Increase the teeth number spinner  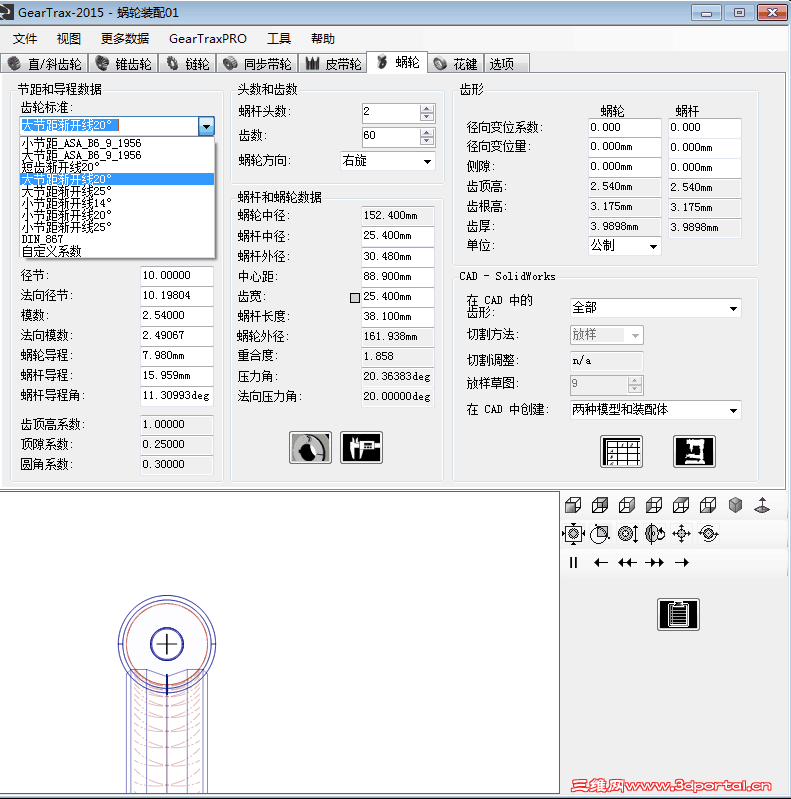click(x=427, y=132)
